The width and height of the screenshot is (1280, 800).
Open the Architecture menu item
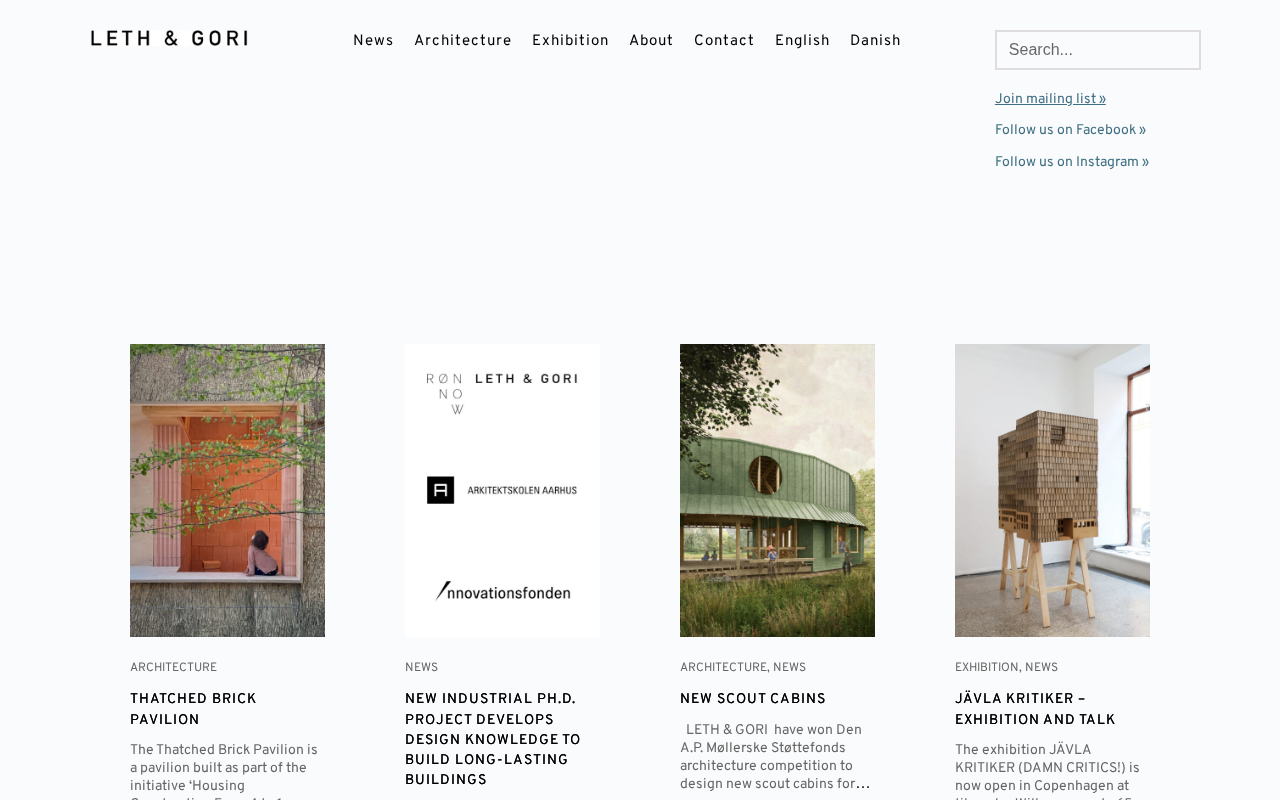[463, 41]
